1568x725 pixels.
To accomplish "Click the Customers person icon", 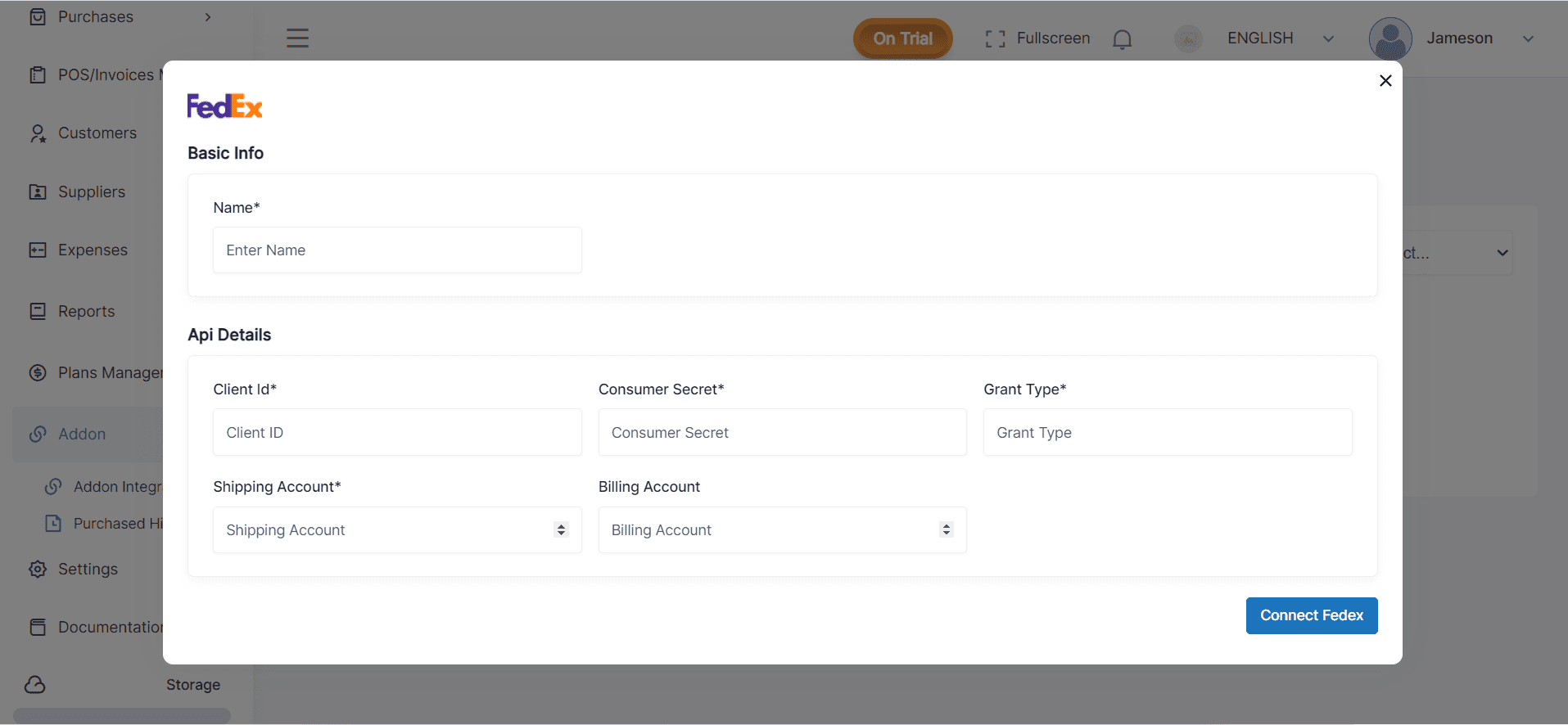I will (38, 133).
